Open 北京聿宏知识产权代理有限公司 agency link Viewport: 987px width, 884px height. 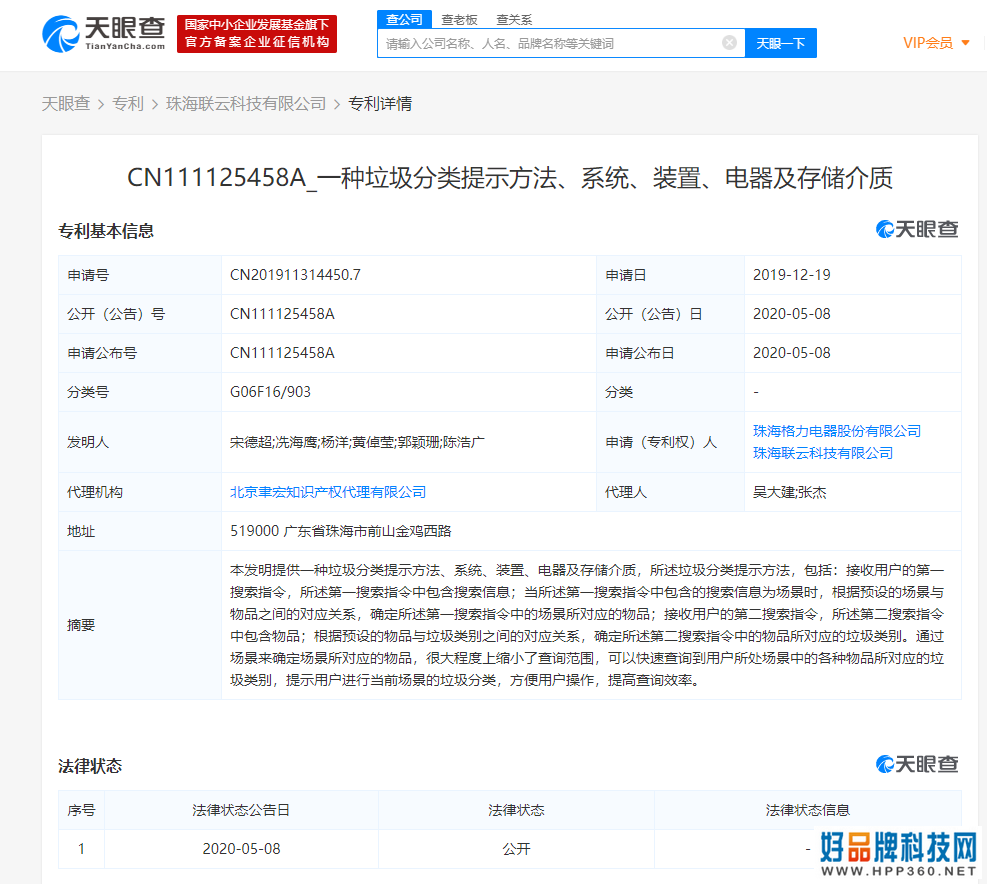(x=328, y=492)
